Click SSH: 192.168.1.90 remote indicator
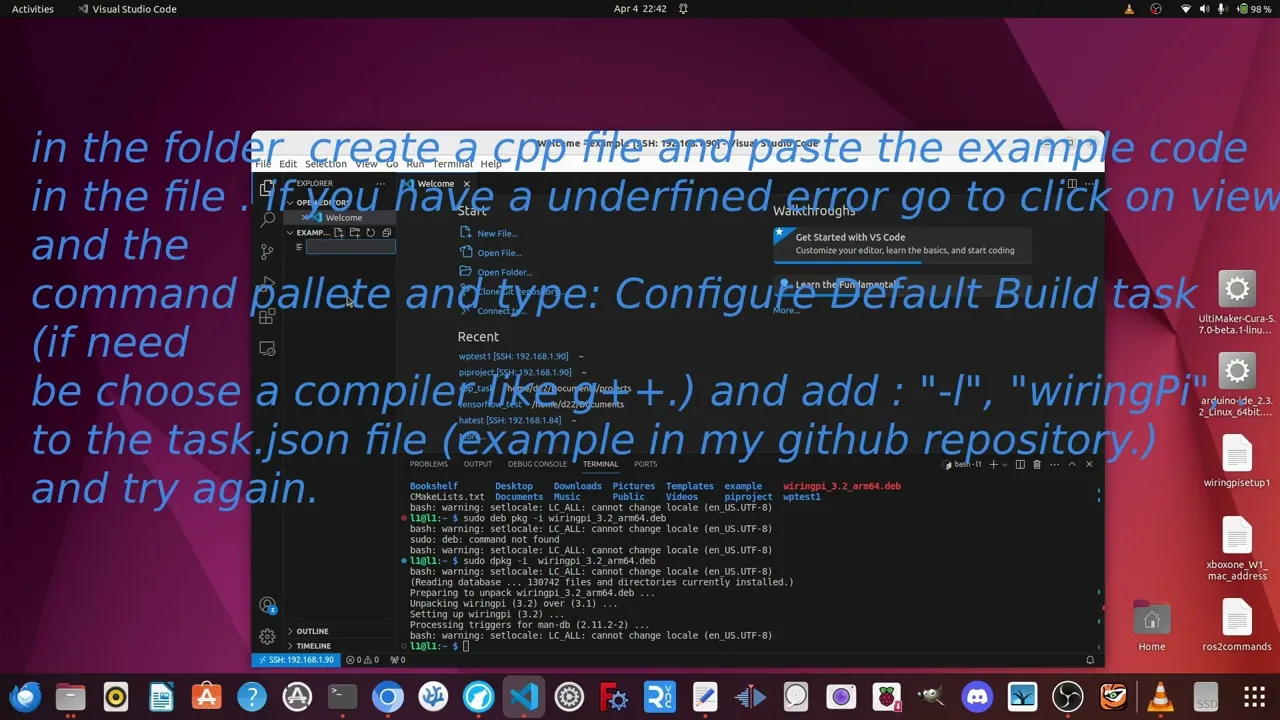The image size is (1280, 720). [294, 660]
